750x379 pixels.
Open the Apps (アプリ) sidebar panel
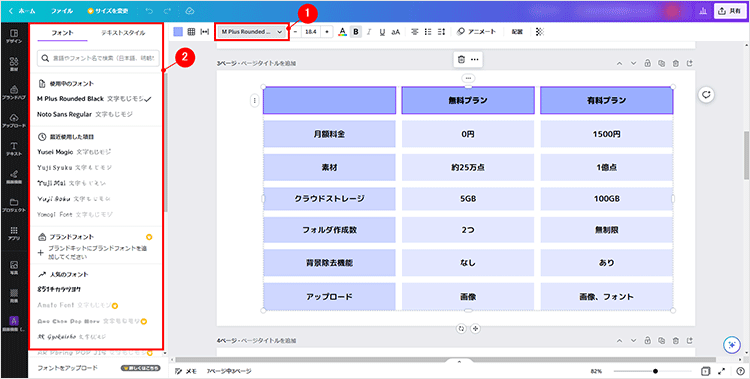pyautogui.click(x=14, y=233)
